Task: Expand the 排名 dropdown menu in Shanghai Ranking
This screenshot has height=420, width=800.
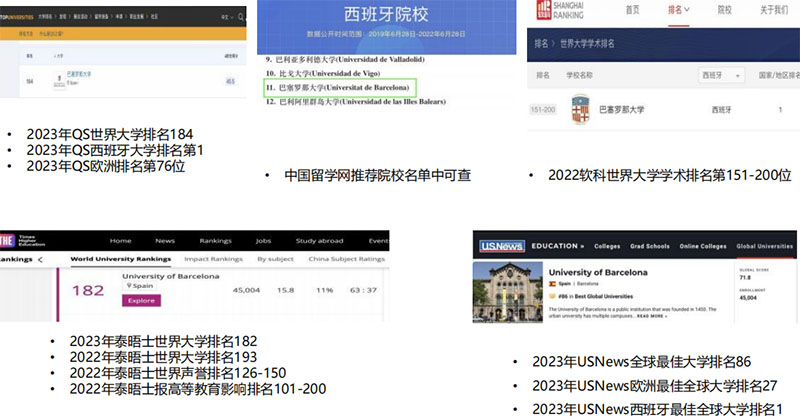Action: tap(679, 10)
